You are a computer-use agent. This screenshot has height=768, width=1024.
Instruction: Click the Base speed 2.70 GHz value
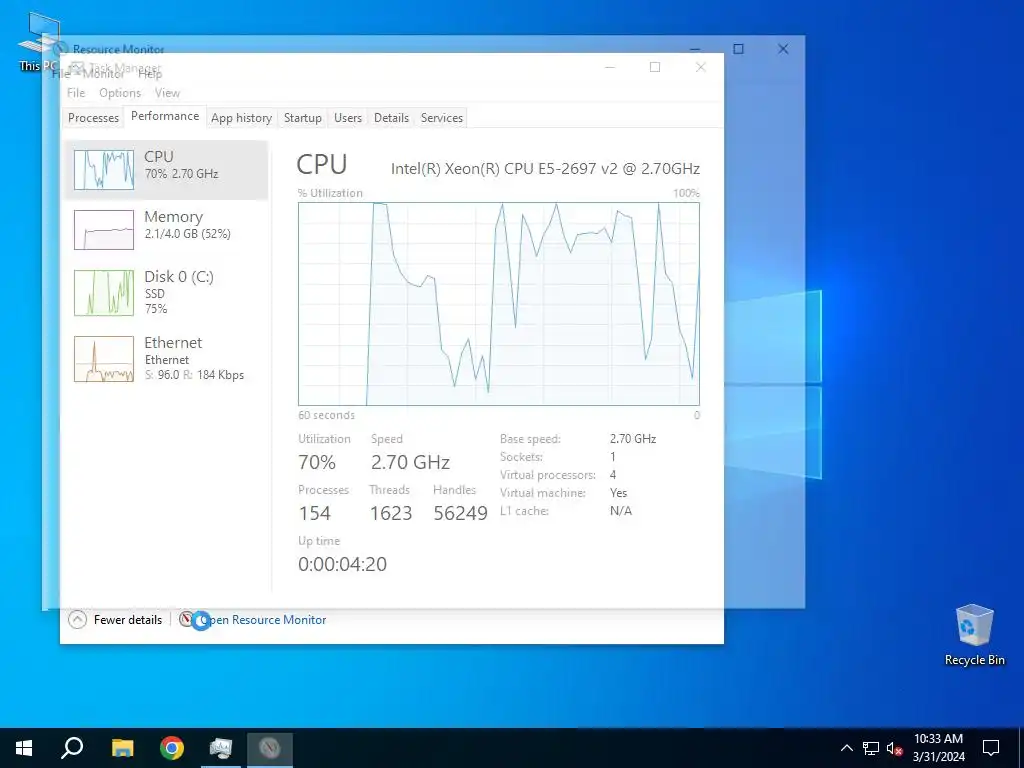pos(633,439)
